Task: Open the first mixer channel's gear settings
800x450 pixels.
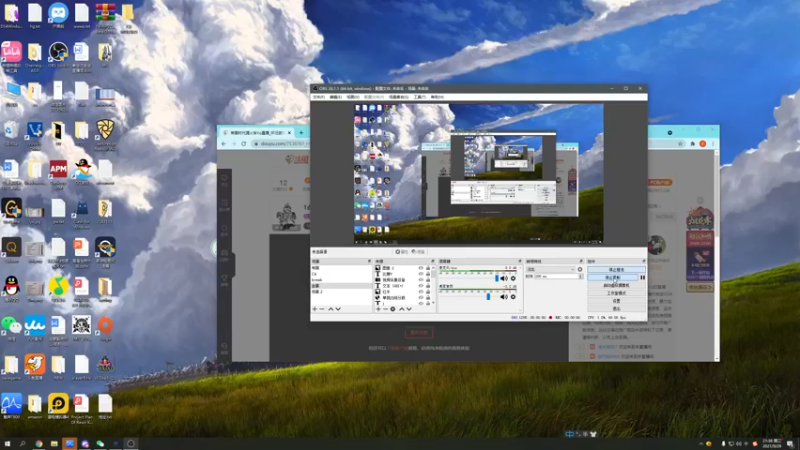Action: 513,279
